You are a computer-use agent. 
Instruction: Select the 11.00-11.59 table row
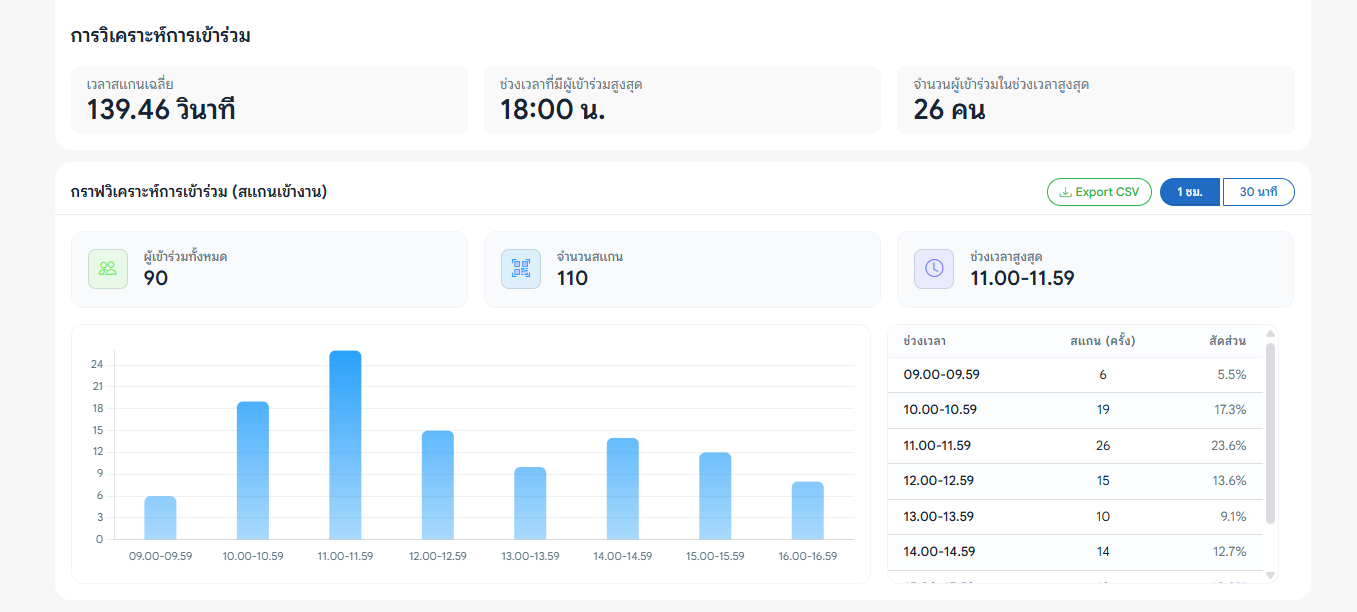point(1075,446)
